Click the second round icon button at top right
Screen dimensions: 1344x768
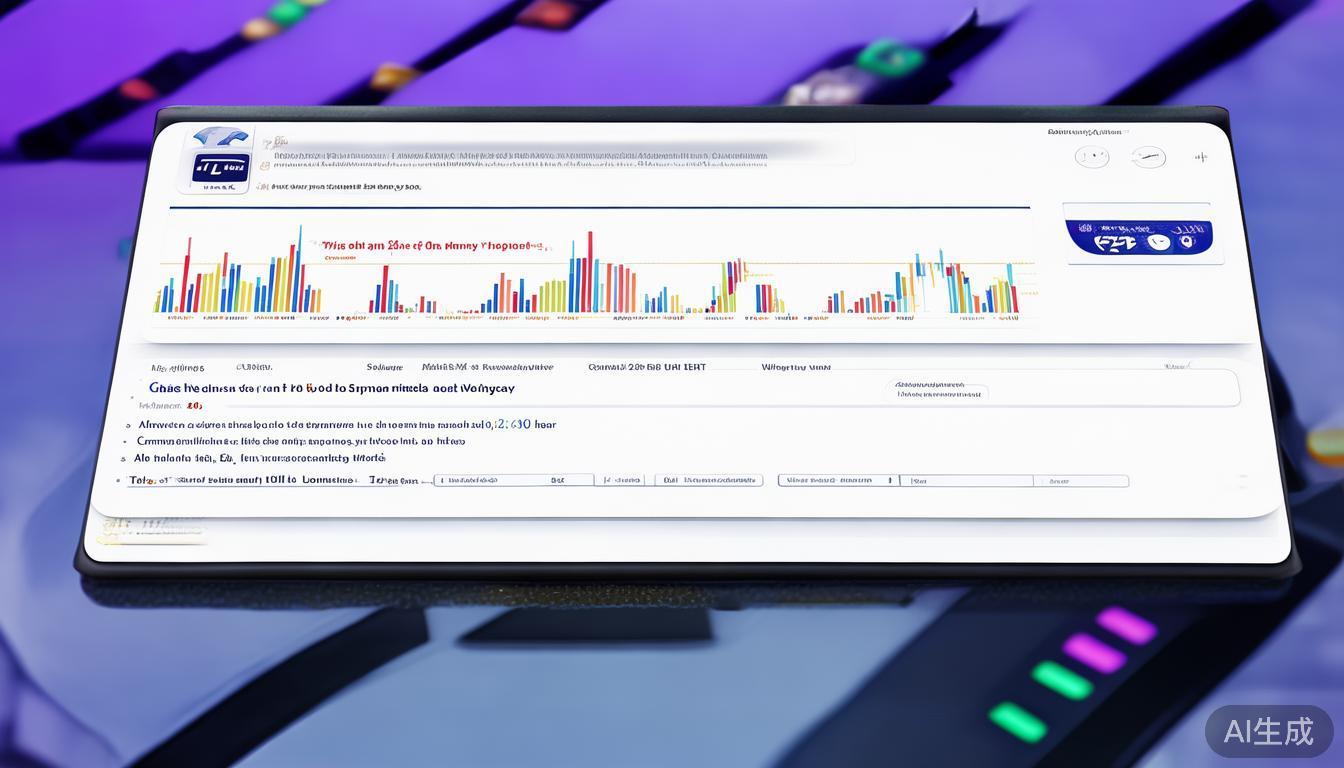click(1148, 157)
